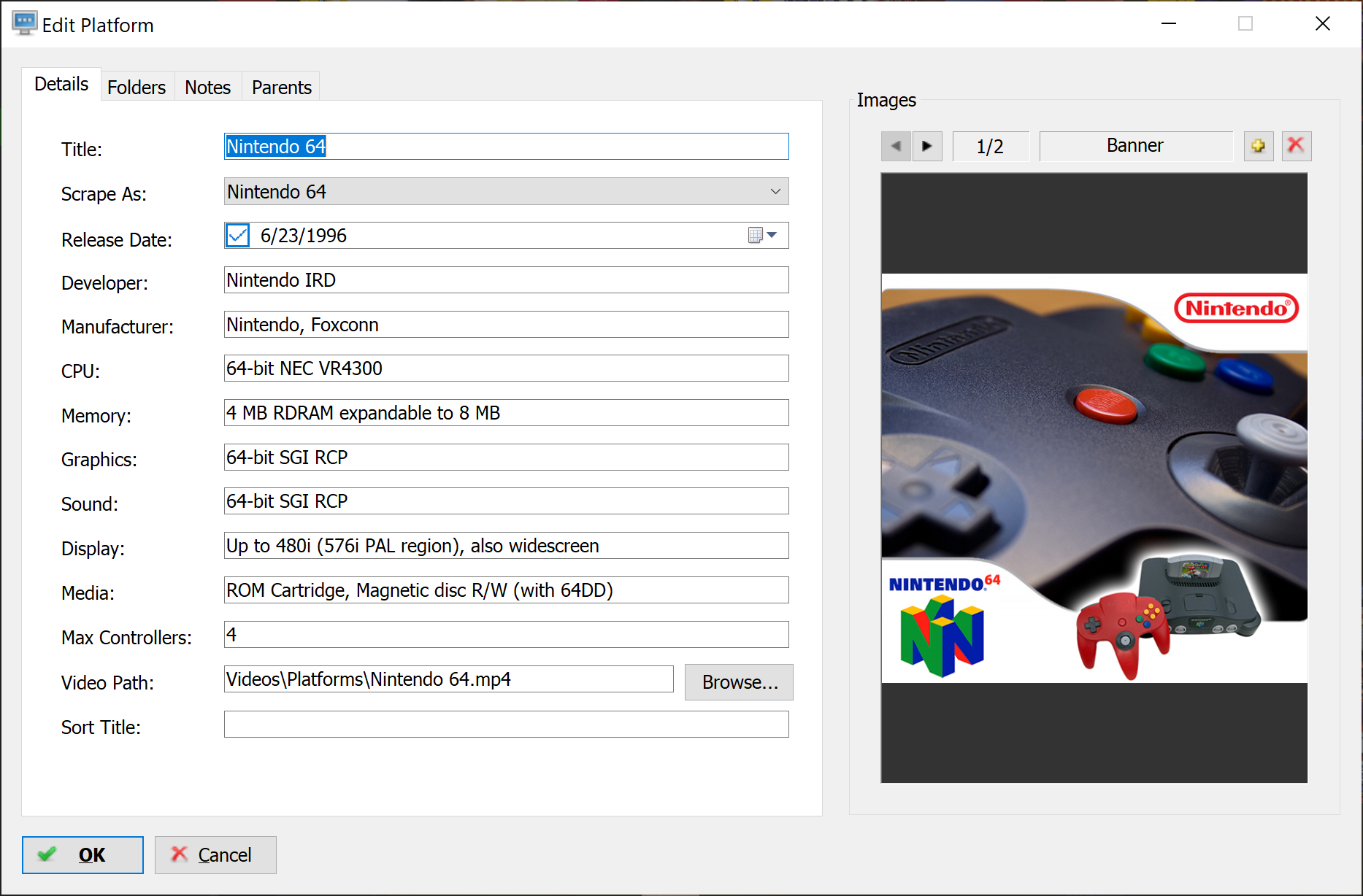
Task: Click the Media input field
Action: pyautogui.click(x=507, y=590)
